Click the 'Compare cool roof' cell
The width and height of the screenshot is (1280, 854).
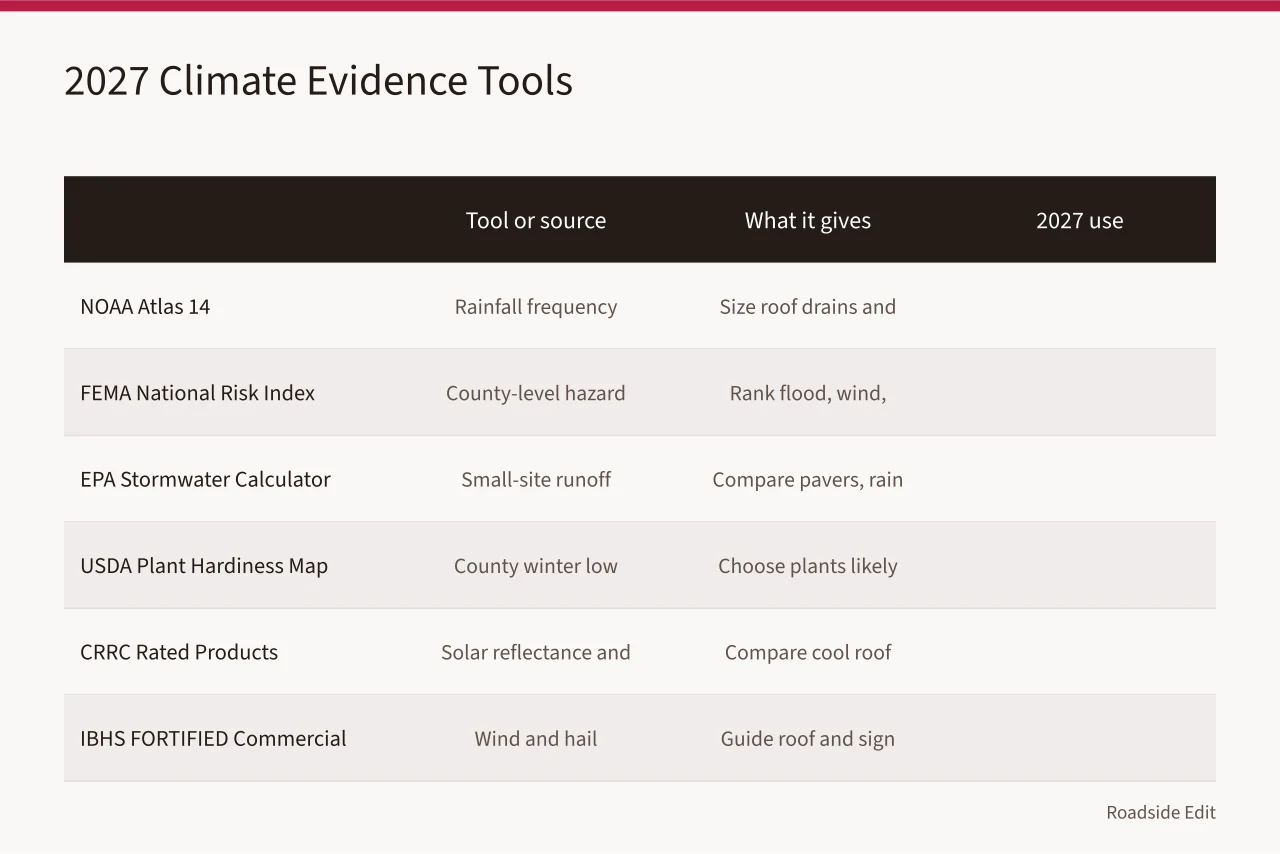[808, 652]
